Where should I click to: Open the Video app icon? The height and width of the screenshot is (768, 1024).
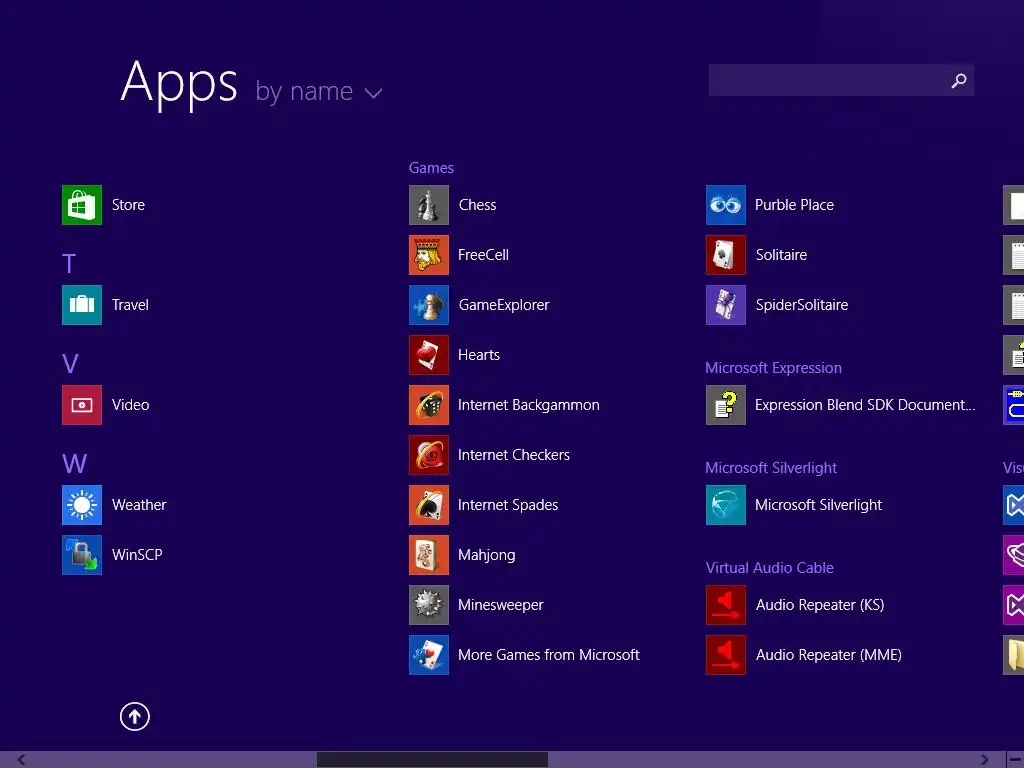pyautogui.click(x=82, y=405)
